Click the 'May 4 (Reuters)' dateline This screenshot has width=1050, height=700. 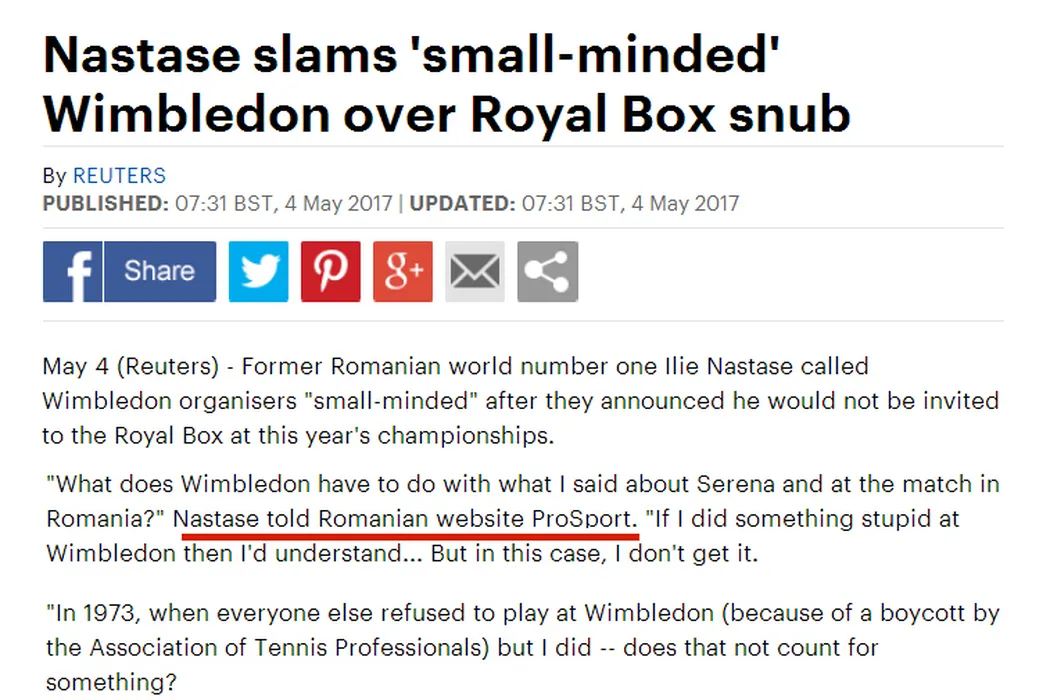(130, 366)
